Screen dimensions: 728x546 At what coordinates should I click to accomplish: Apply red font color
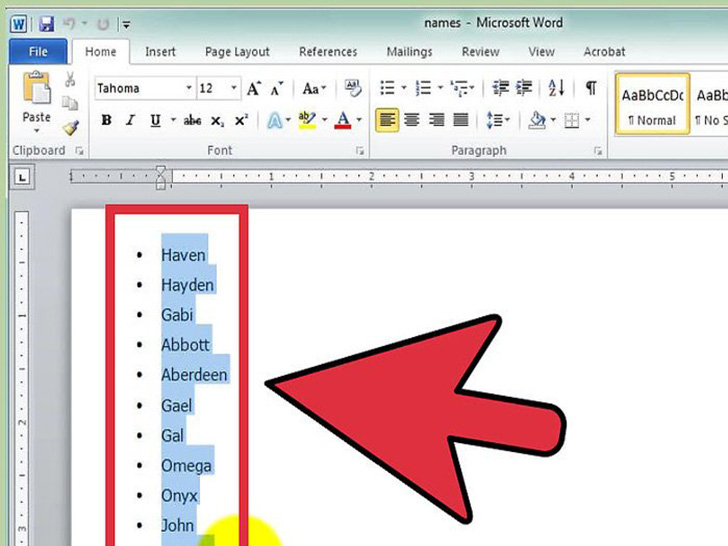(x=343, y=120)
